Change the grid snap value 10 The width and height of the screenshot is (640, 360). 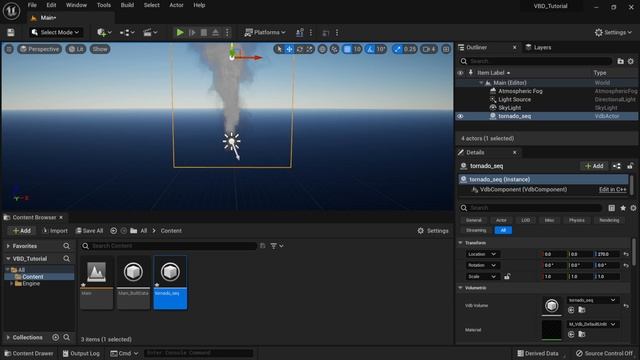[x=357, y=49]
